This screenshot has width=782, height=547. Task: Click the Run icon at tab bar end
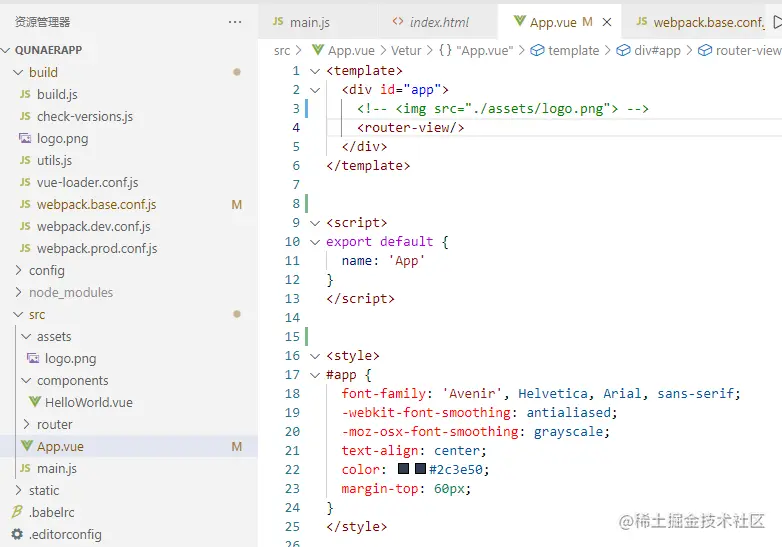pos(777,22)
